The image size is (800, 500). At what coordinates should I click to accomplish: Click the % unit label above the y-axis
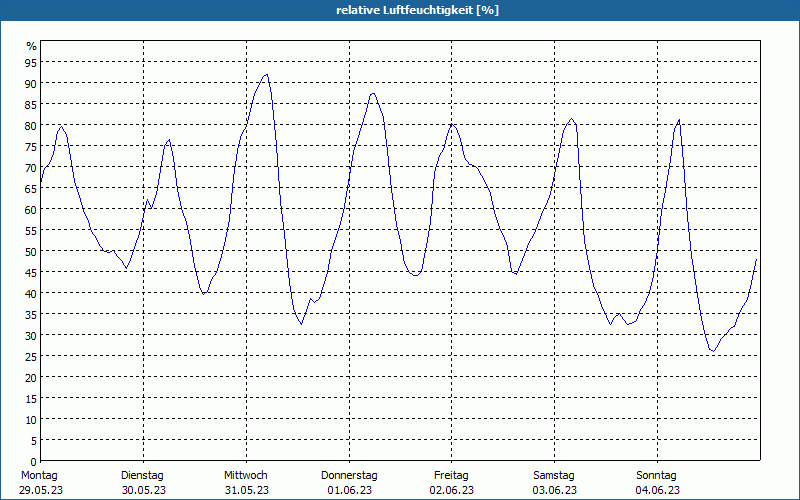(x=31, y=46)
